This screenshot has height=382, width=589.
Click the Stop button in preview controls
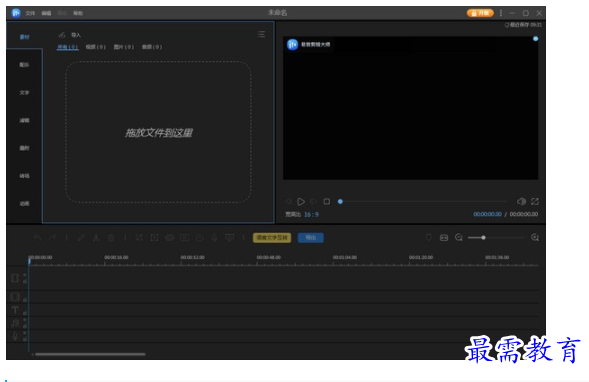point(327,202)
